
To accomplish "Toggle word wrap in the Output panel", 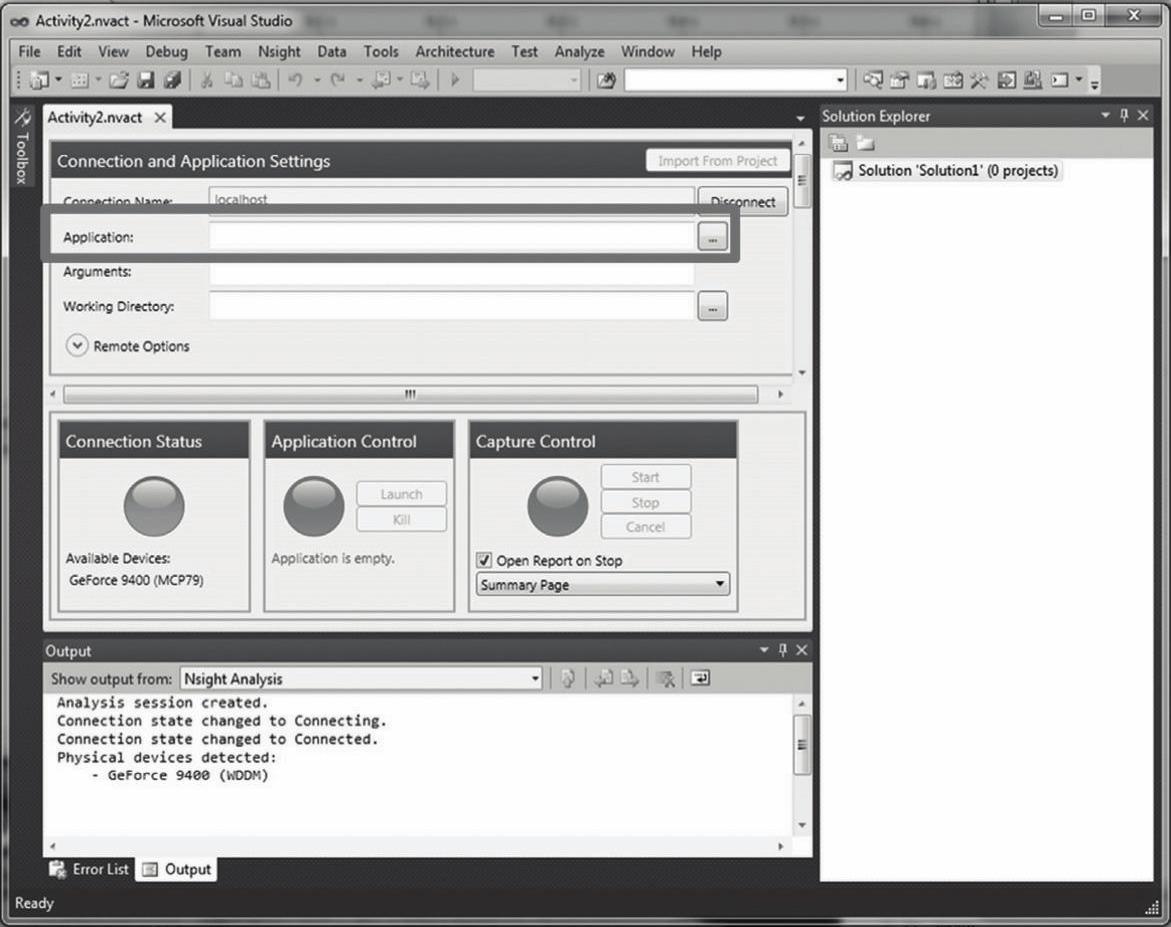I will pyautogui.click(x=701, y=679).
